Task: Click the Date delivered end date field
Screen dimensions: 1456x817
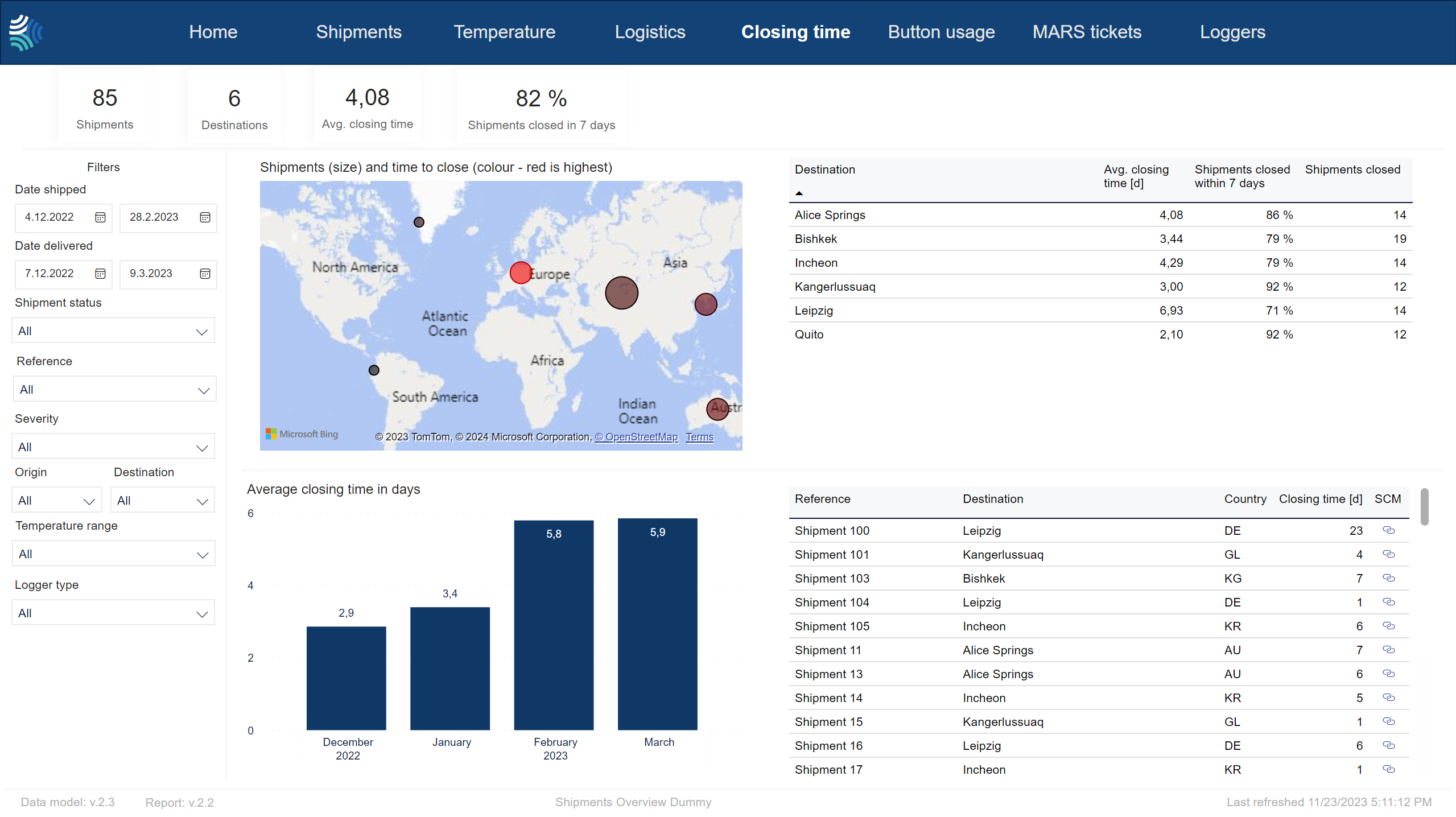Action: [168, 274]
